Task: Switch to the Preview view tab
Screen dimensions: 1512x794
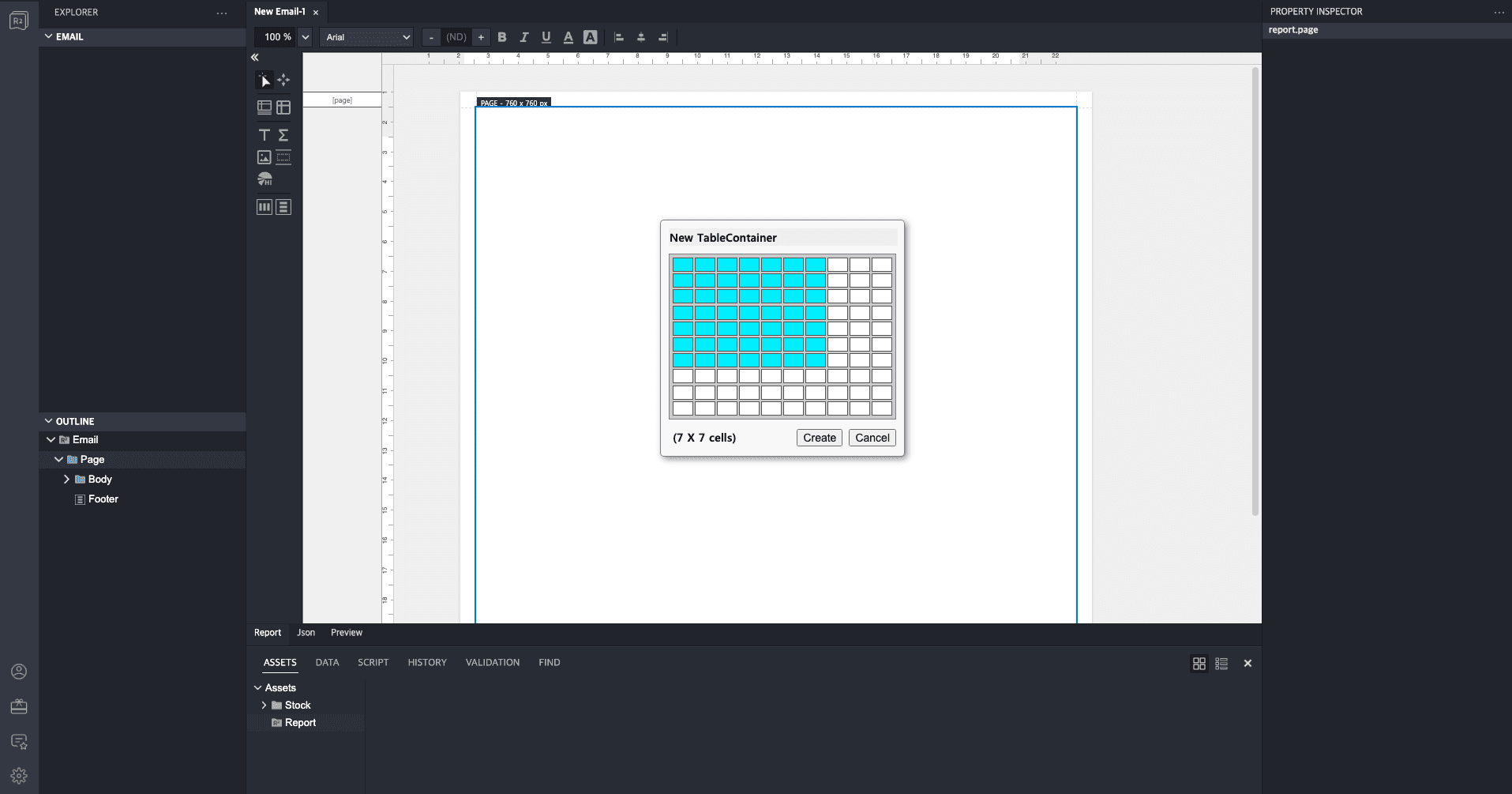Action: tap(347, 633)
